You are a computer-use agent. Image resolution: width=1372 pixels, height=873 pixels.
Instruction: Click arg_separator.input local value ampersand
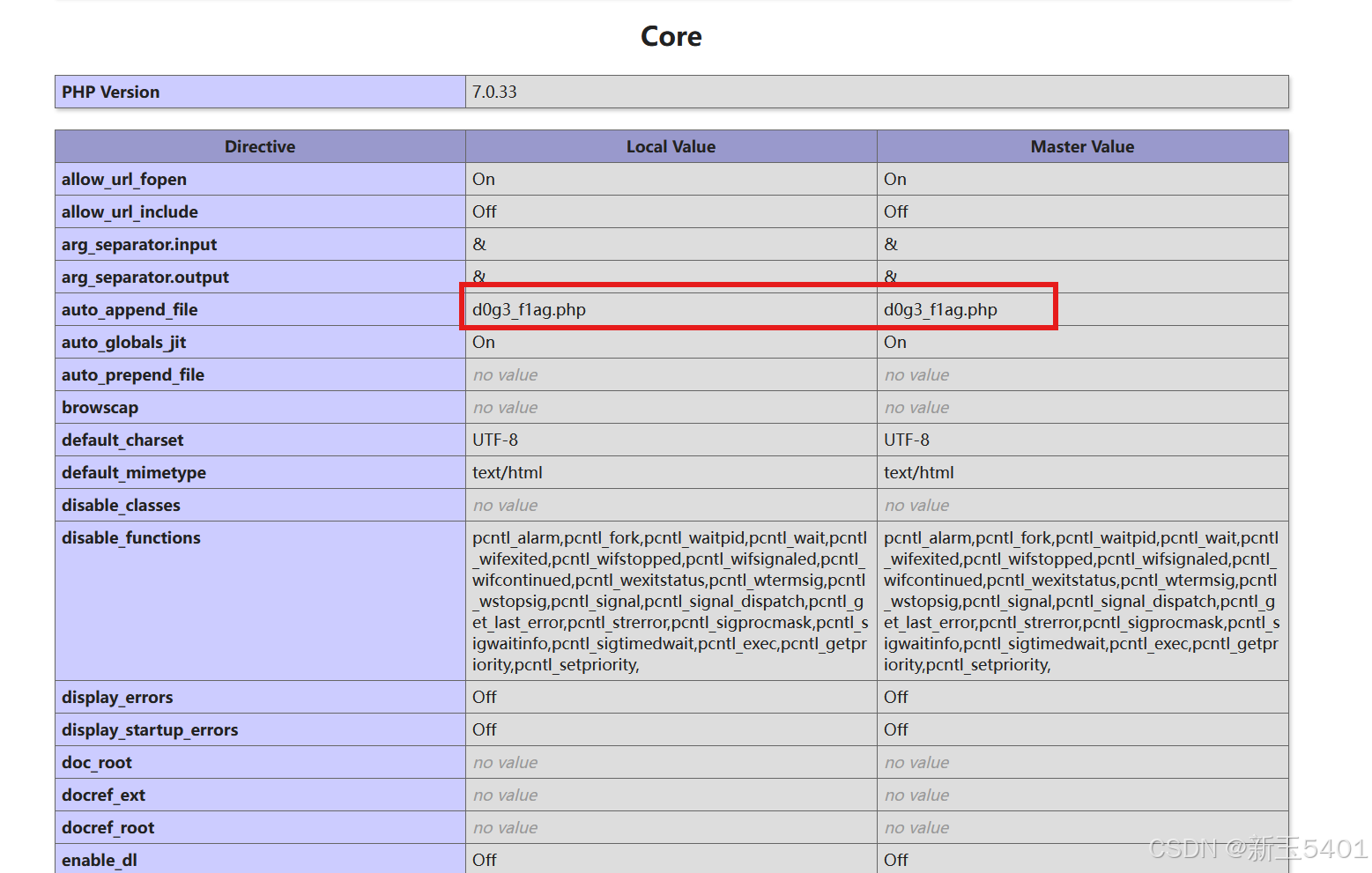[x=479, y=244]
